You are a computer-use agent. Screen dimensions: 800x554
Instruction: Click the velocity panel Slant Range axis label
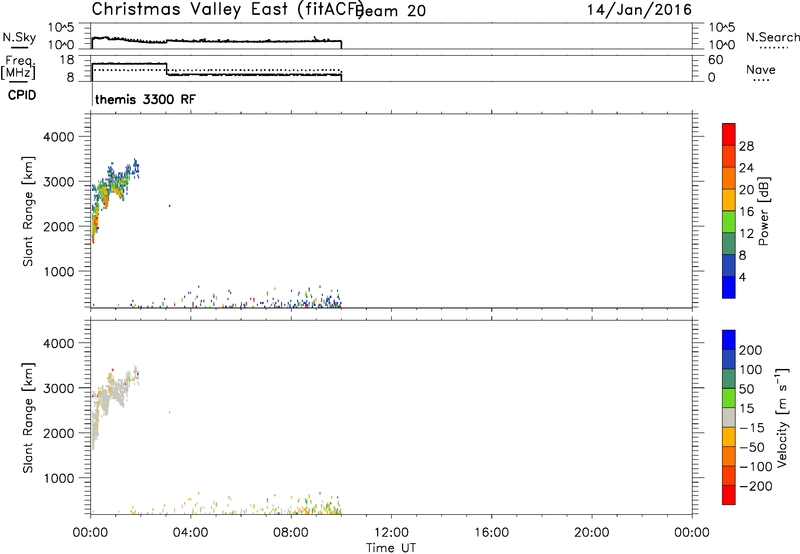28,418
